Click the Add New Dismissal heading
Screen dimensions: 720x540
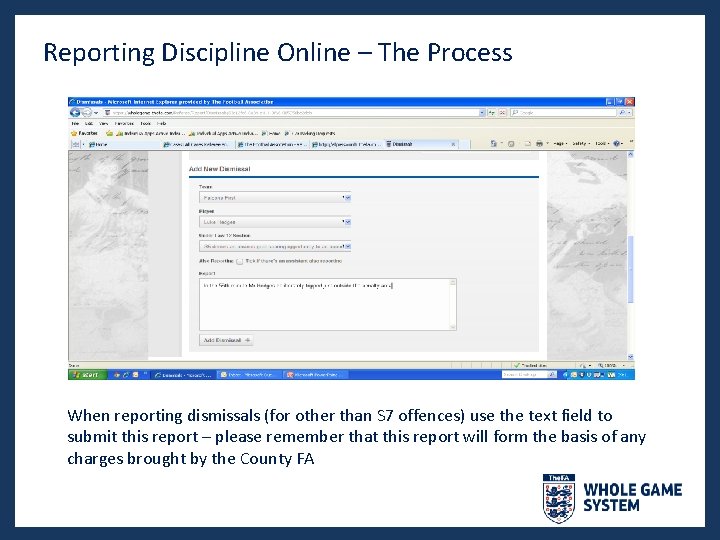(219, 169)
